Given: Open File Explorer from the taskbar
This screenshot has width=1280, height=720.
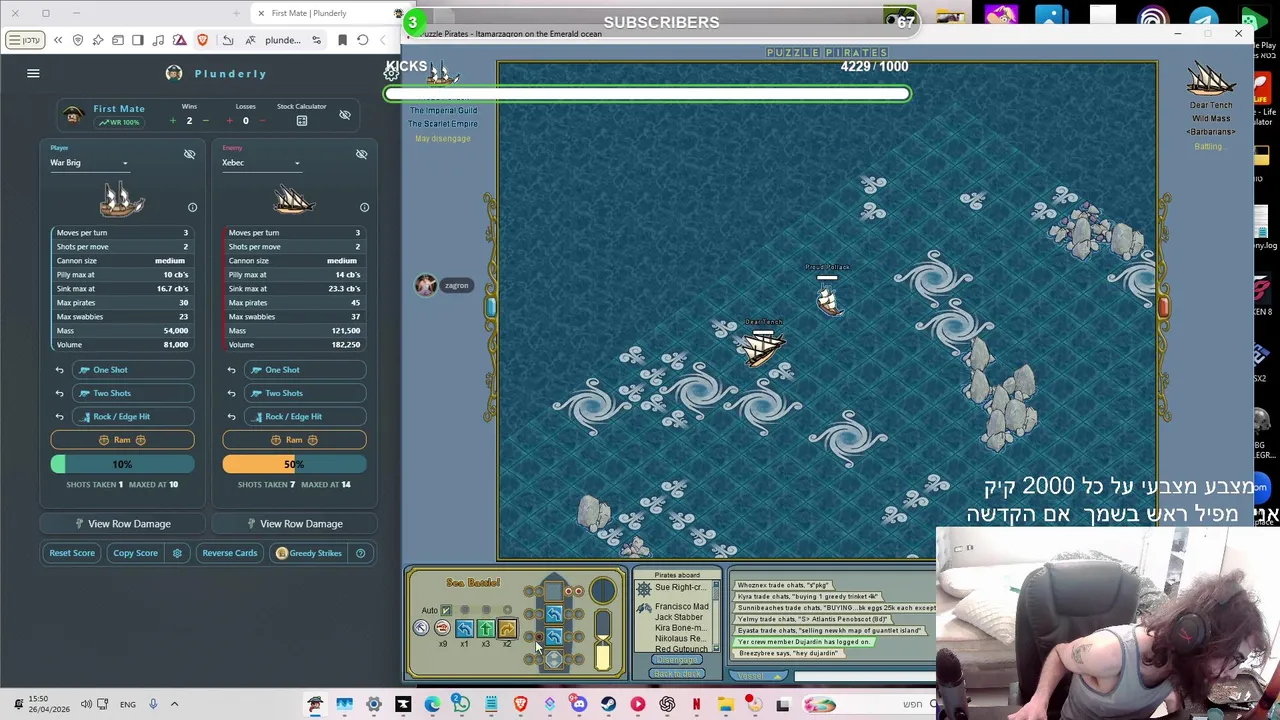Looking at the screenshot, I should coord(725,705).
